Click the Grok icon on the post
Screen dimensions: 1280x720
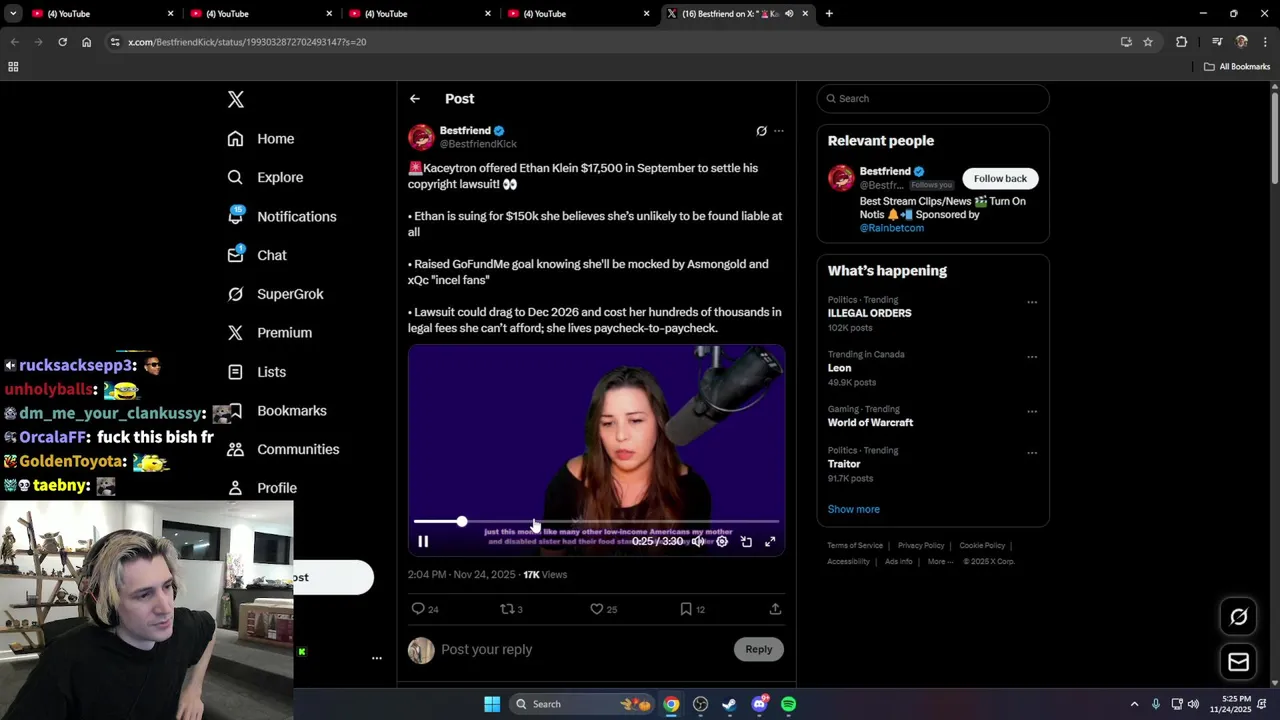pyautogui.click(x=761, y=131)
